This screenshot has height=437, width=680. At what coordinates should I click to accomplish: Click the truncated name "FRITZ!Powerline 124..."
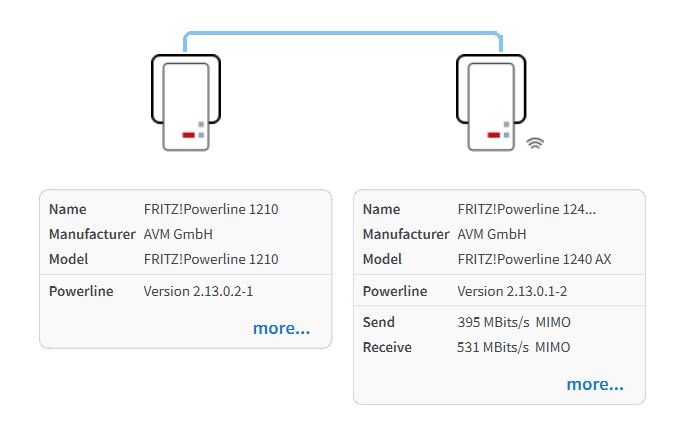526,209
